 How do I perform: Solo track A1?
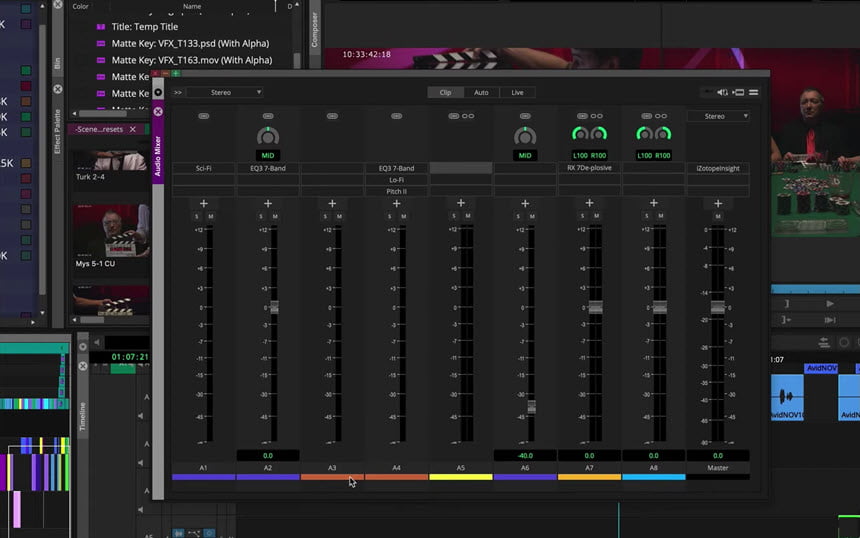(196, 217)
